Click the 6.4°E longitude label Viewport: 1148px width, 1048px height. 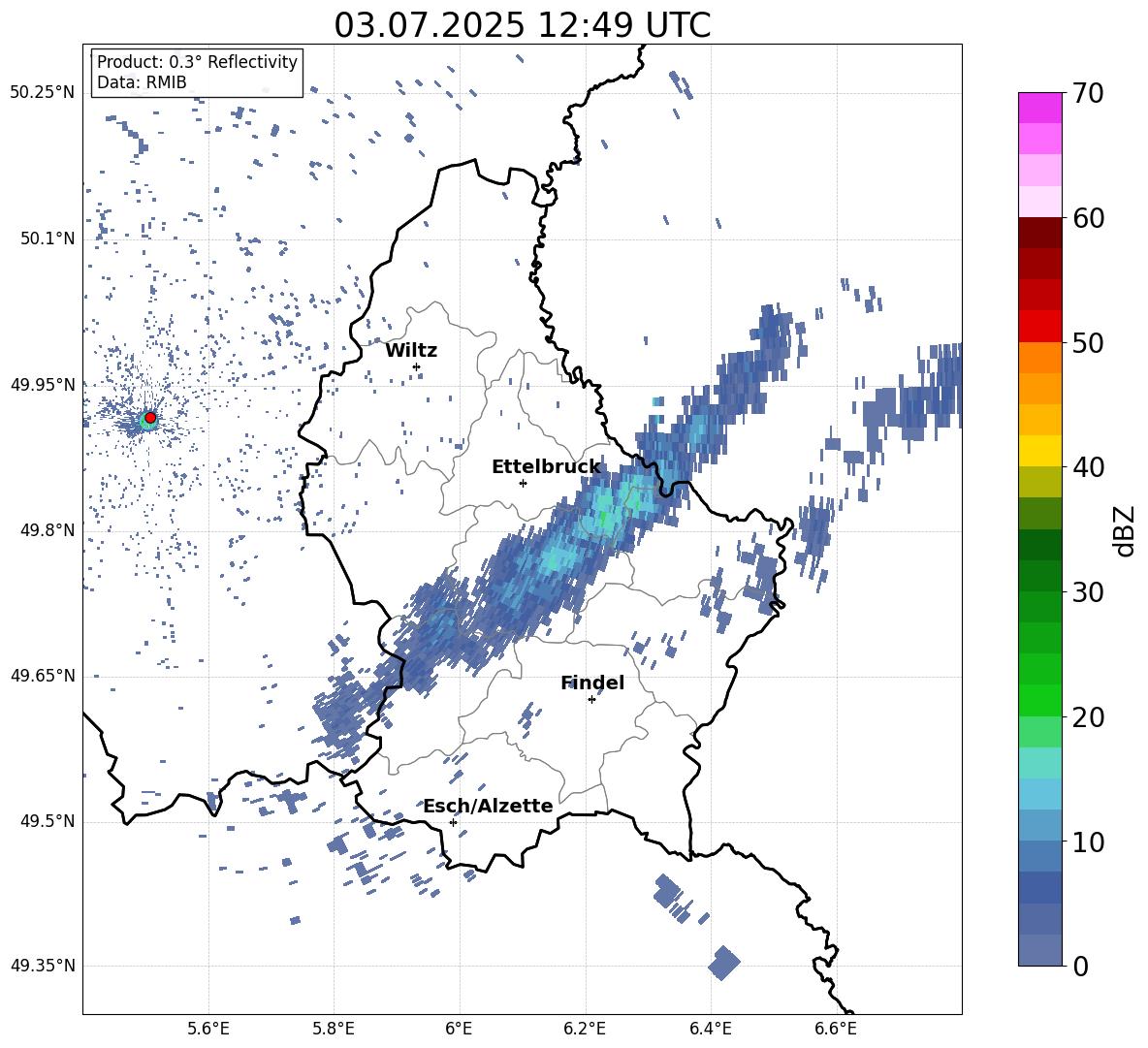pyautogui.click(x=710, y=1029)
